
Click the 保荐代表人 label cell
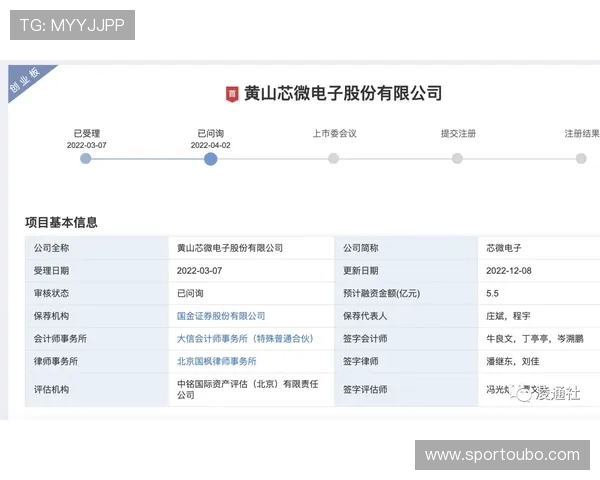point(406,316)
